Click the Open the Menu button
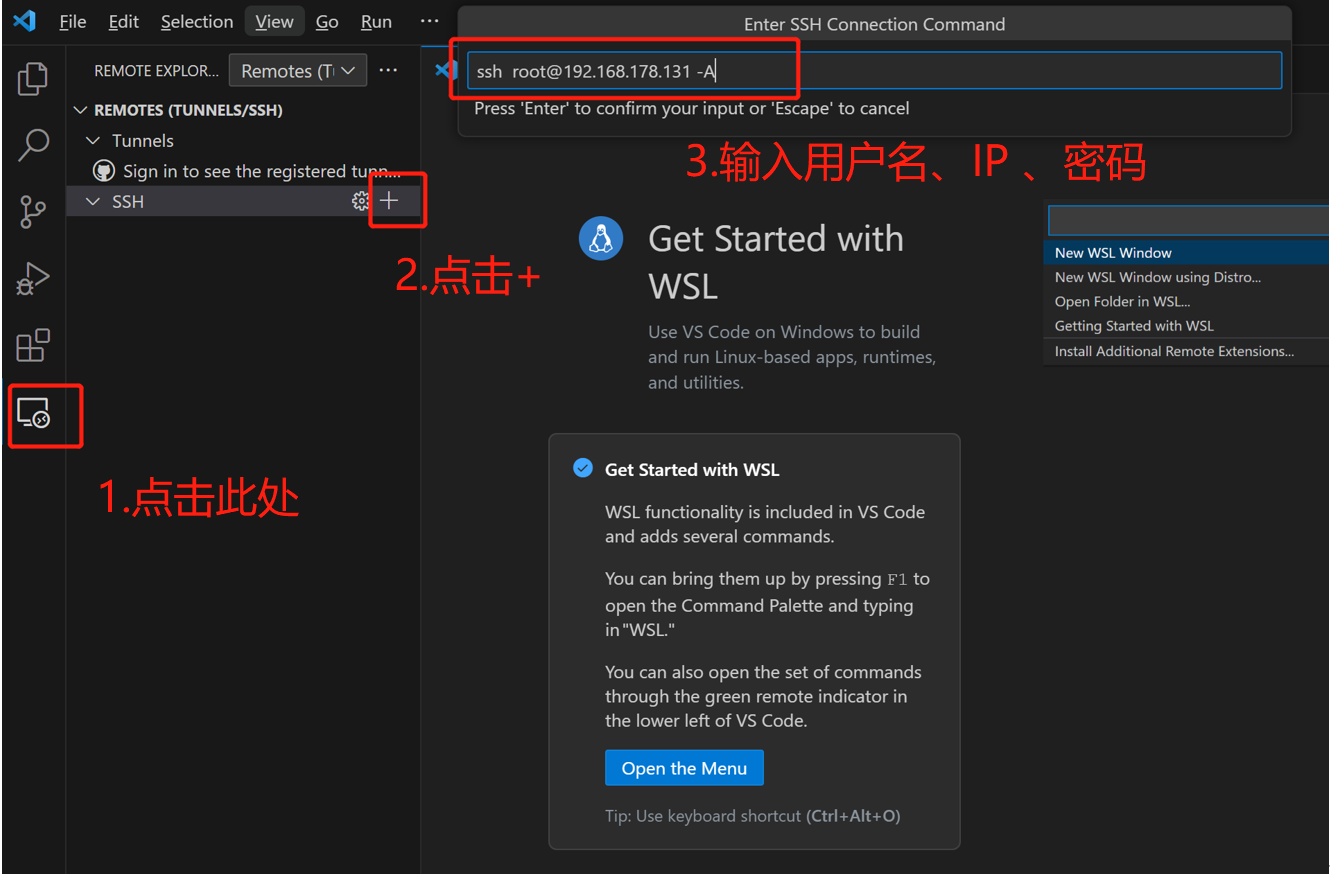The image size is (1330, 874). pyautogui.click(x=684, y=768)
